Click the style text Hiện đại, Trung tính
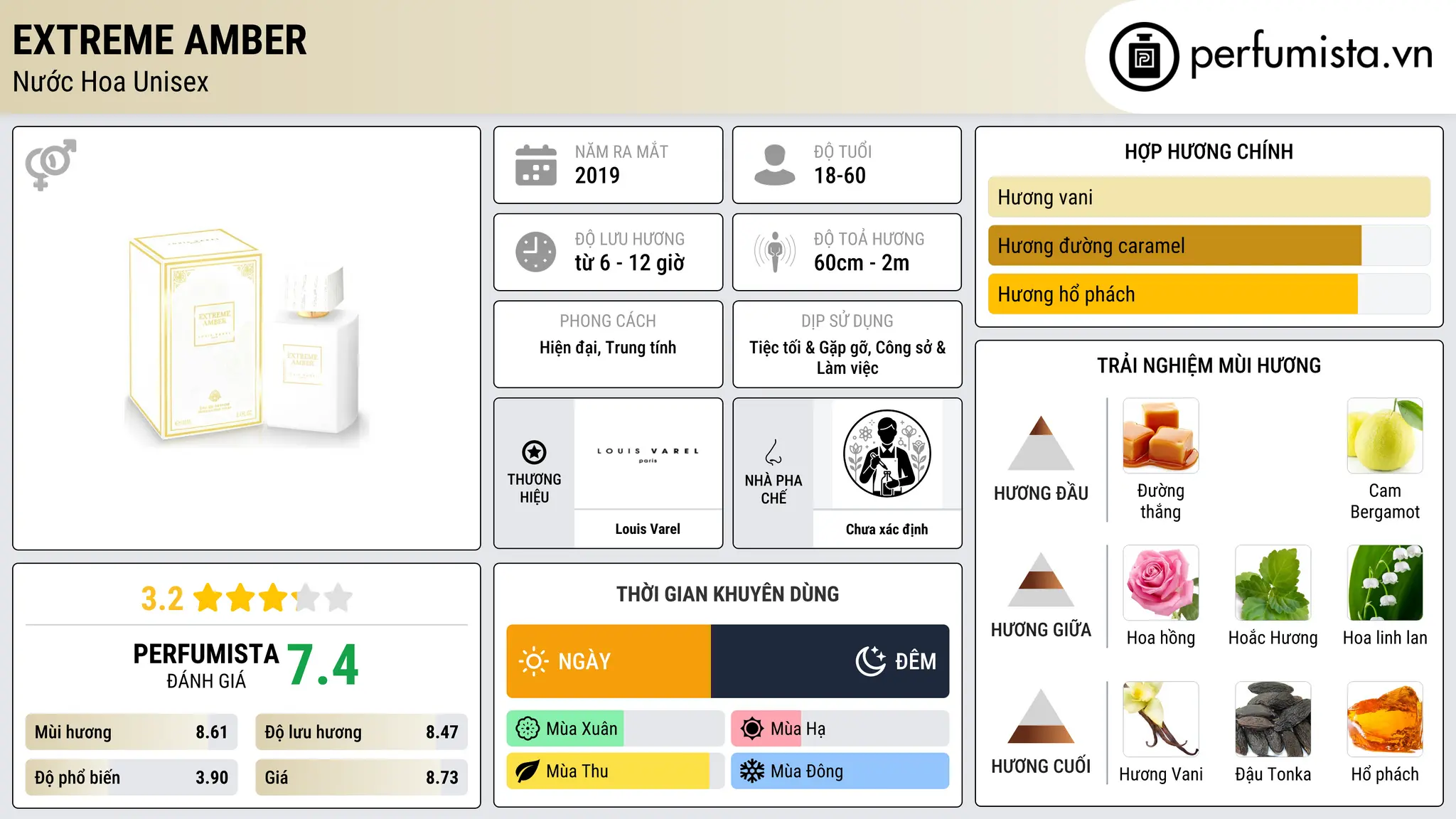 click(608, 348)
